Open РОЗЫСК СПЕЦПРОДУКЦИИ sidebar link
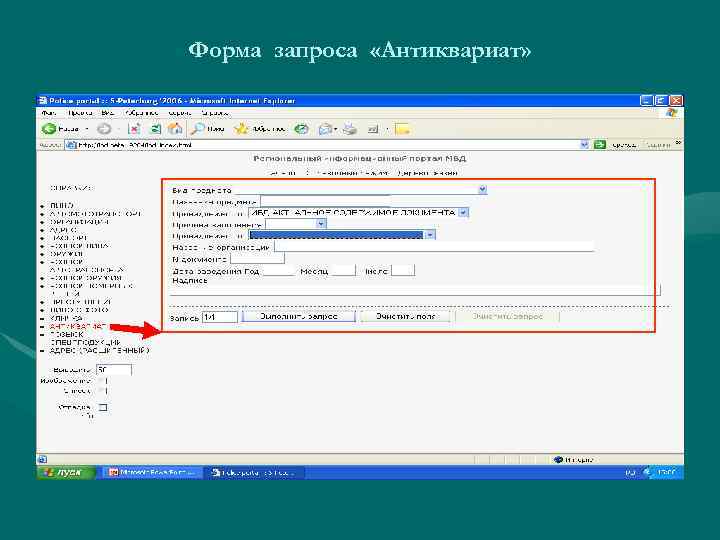This screenshot has width=720, height=540. [x=85, y=338]
